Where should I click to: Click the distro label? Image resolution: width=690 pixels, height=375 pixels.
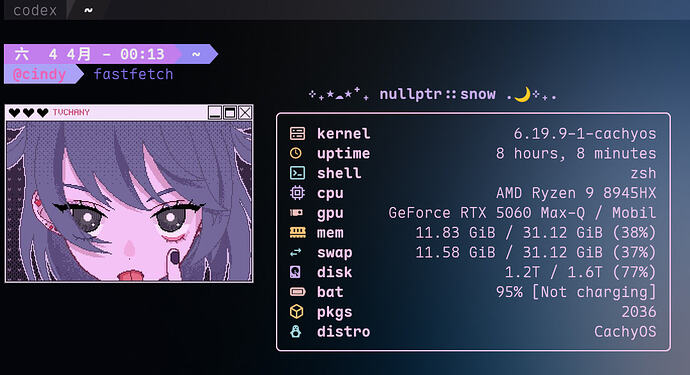tap(344, 331)
